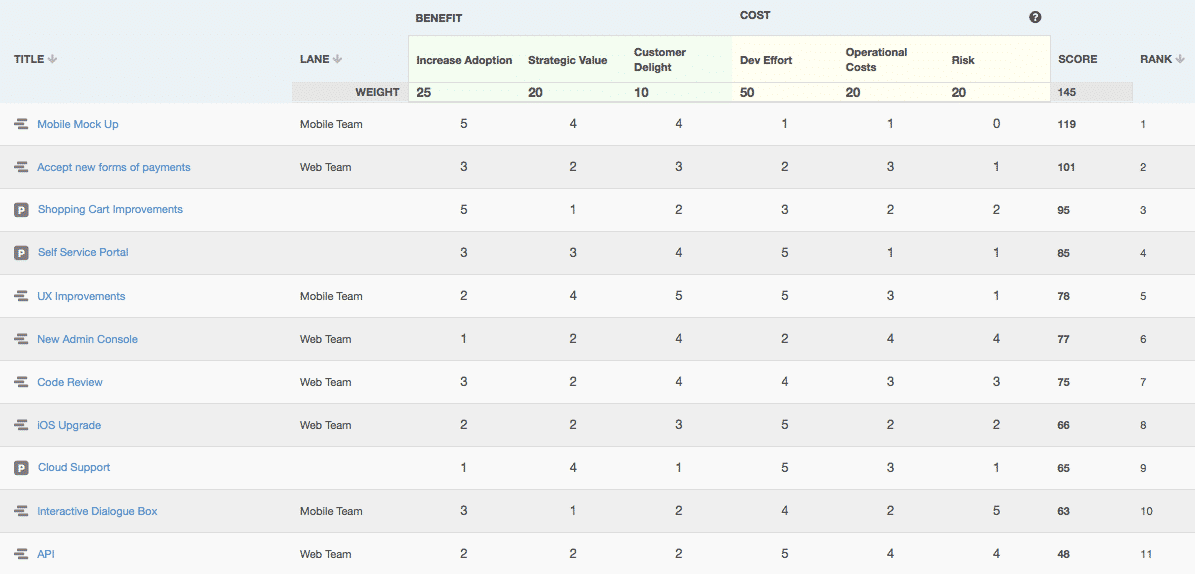The height and width of the screenshot is (574, 1195).
Task: Open the New Admin Console item
Action: [88, 339]
